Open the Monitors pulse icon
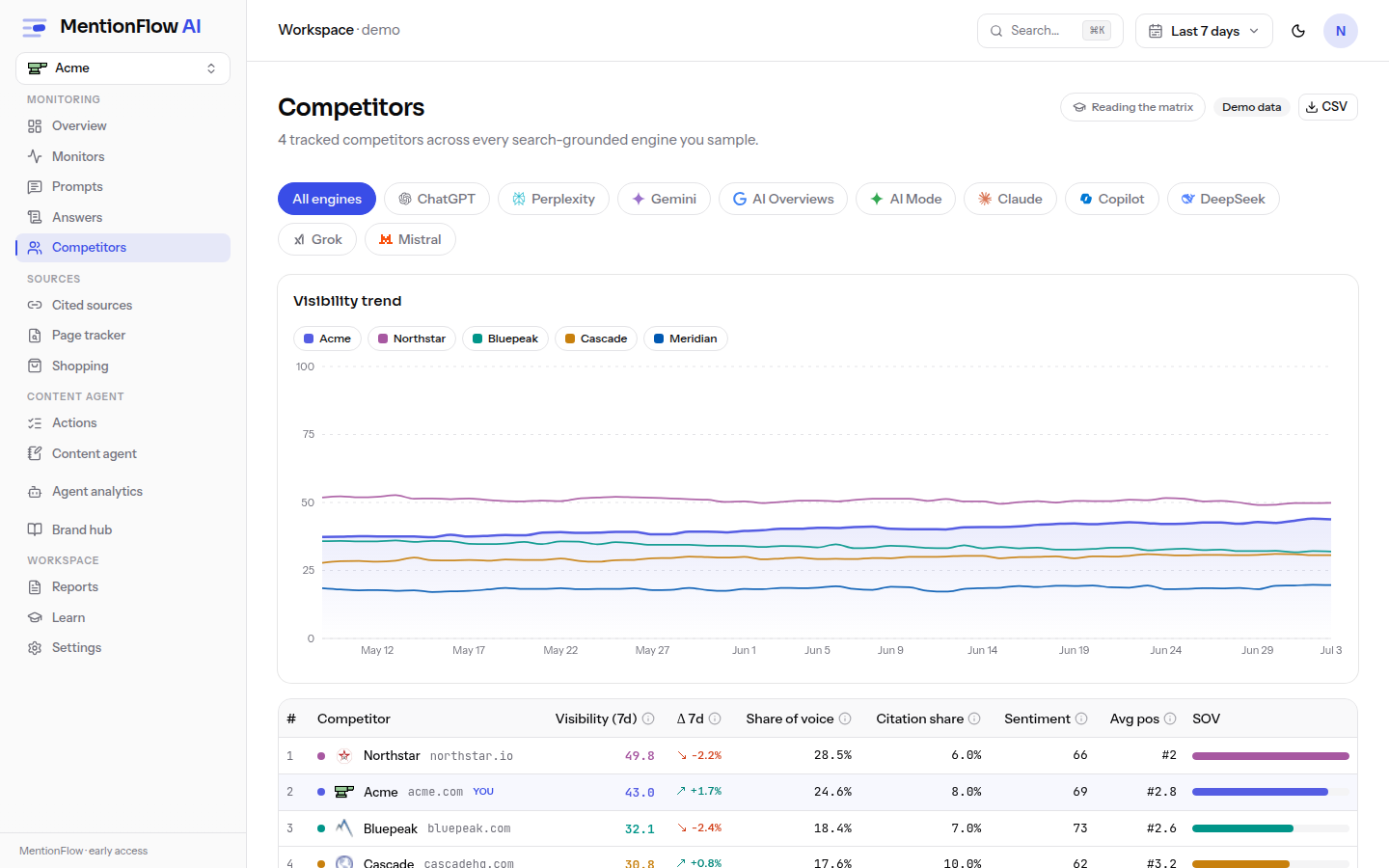 coord(35,156)
